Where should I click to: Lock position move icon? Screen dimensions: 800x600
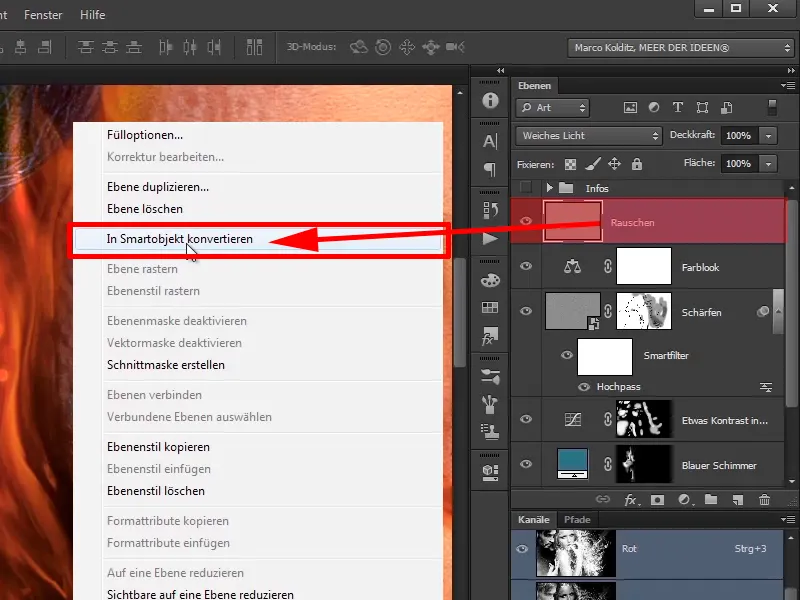coord(614,164)
